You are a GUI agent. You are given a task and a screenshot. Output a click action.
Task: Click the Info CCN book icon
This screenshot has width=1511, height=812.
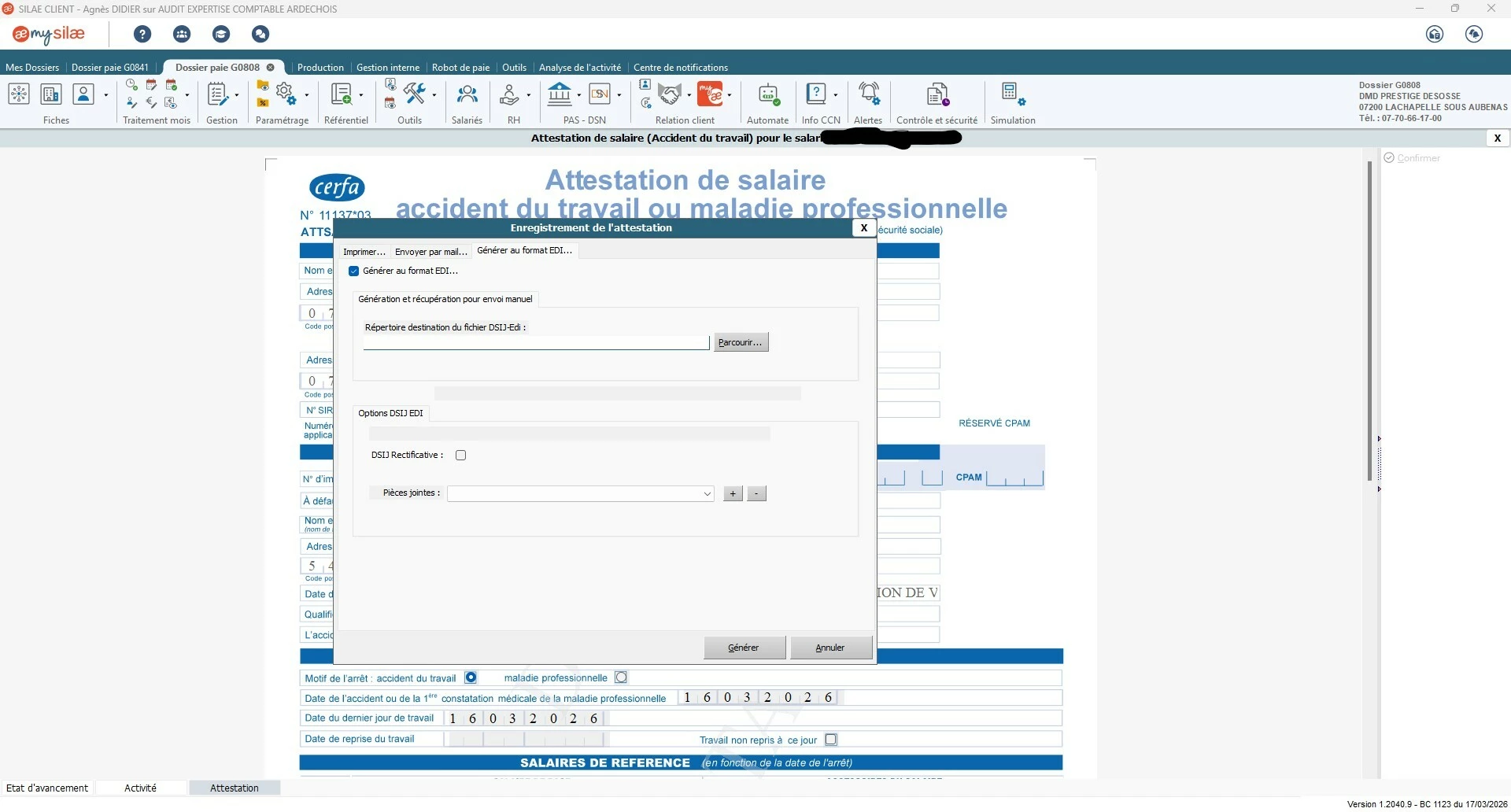tap(816, 94)
